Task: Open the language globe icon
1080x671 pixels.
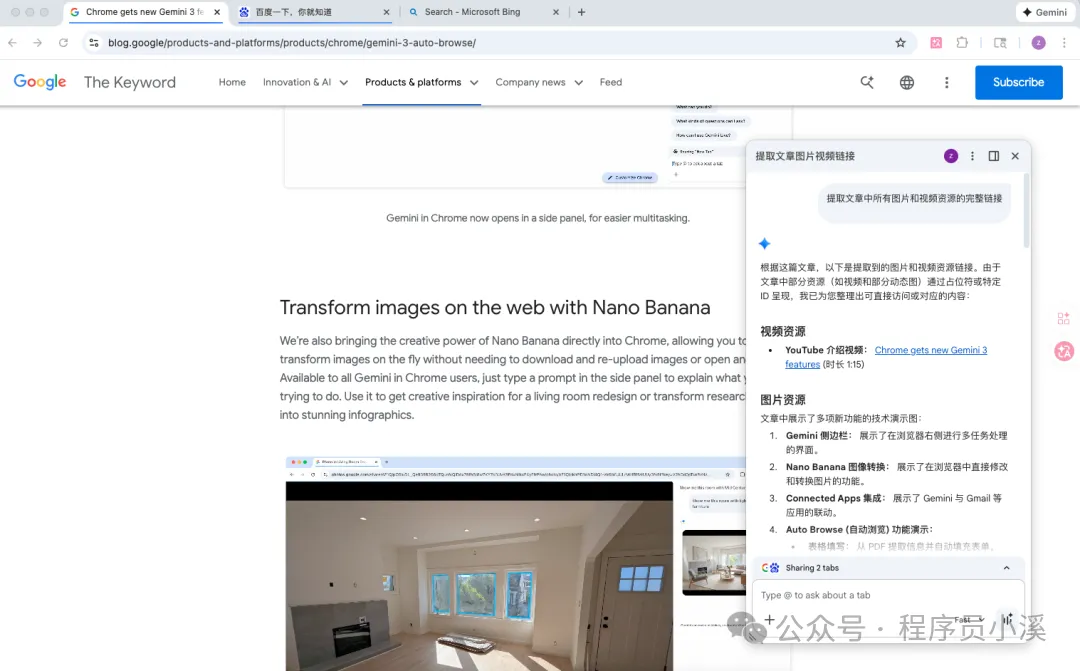Action: [x=907, y=82]
